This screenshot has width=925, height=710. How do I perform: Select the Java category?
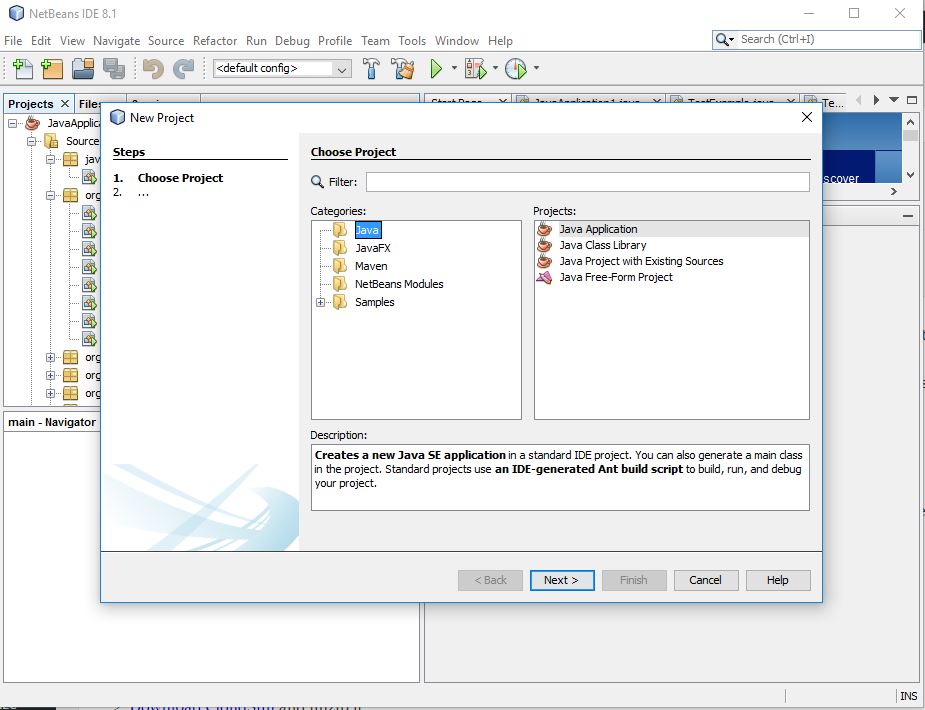367,230
